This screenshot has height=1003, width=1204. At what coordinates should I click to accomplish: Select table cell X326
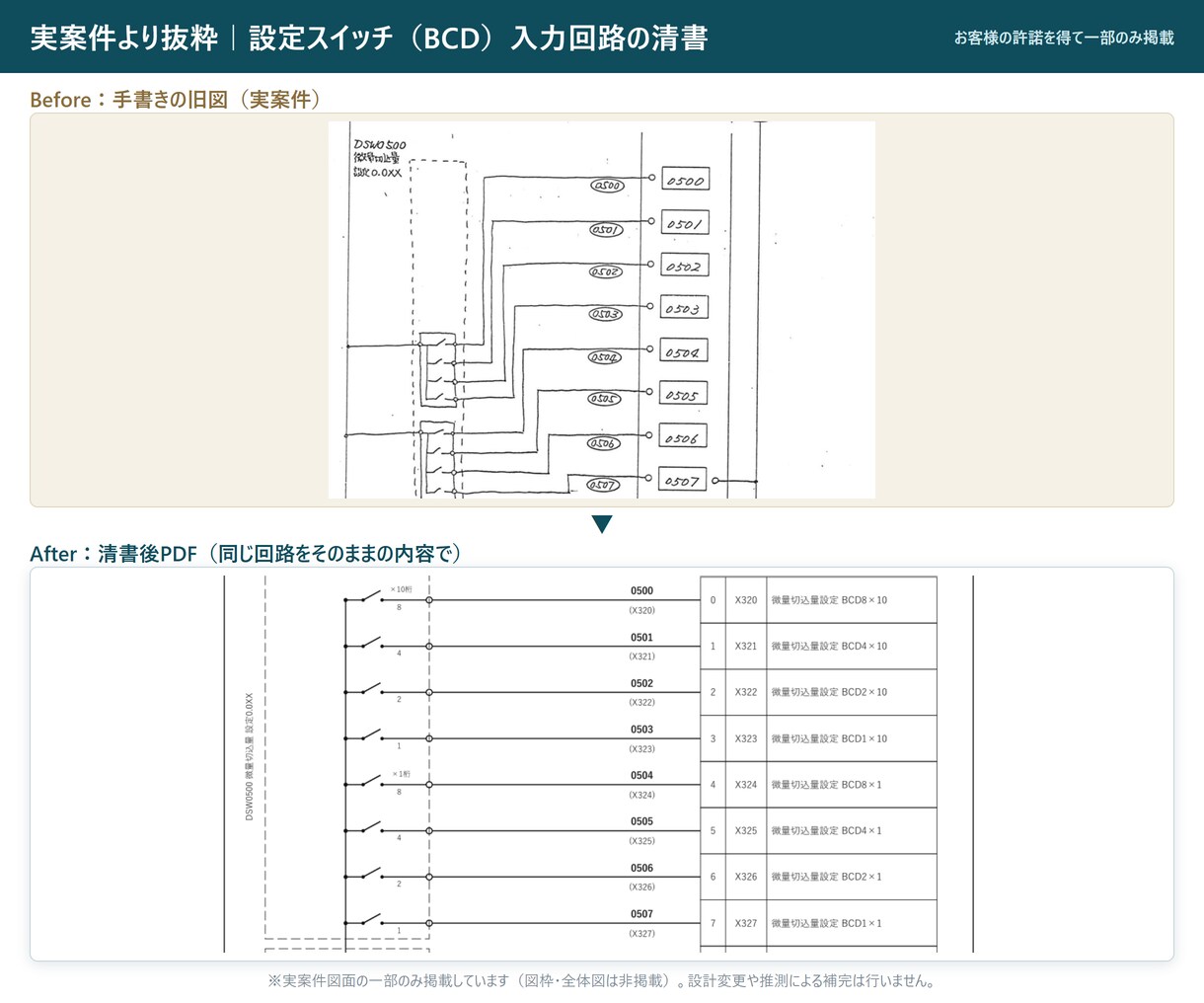746,877
